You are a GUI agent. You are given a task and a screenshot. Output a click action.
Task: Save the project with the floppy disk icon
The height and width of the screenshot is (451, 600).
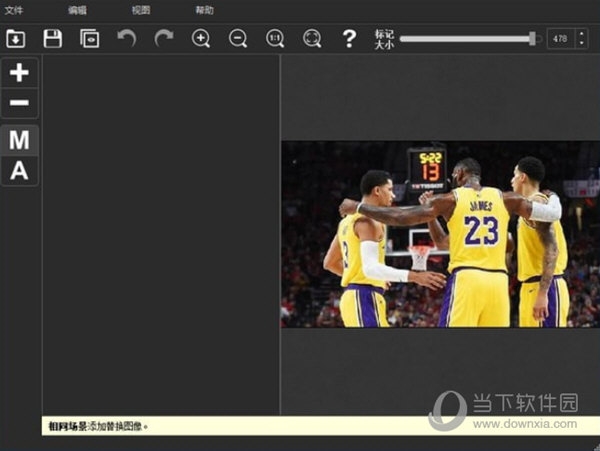pyautogui.click(x=53, y=39)
